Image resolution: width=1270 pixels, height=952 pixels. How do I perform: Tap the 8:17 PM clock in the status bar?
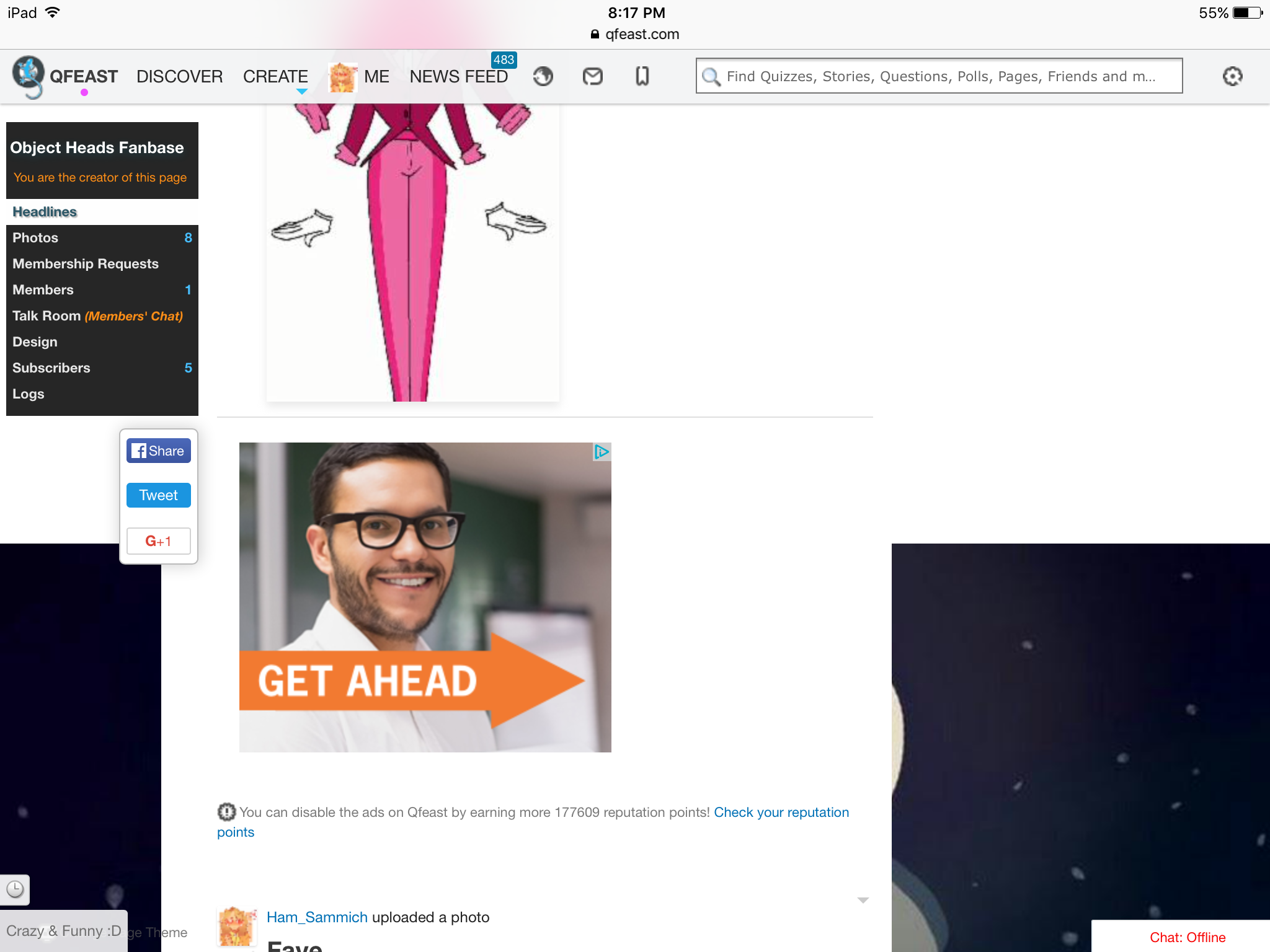point(636,12)
